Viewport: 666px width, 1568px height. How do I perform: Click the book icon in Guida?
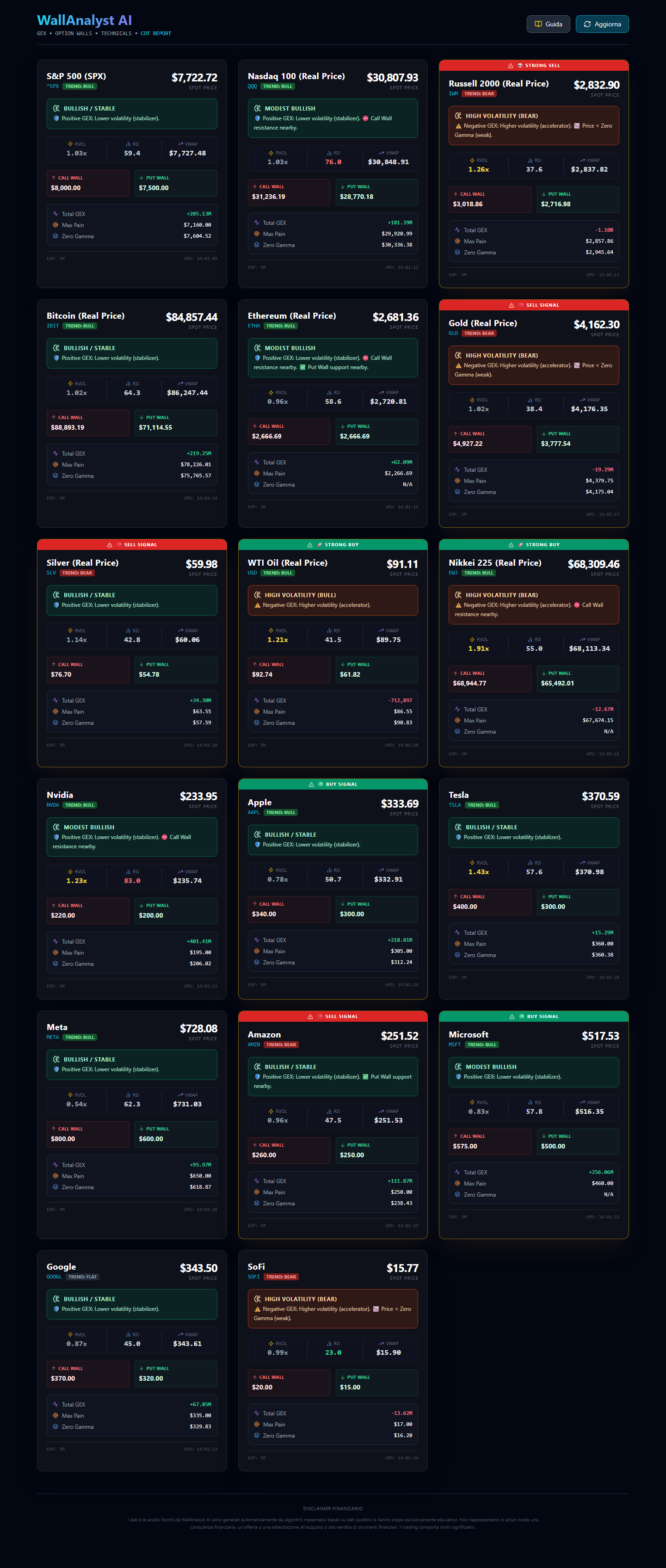538,24
